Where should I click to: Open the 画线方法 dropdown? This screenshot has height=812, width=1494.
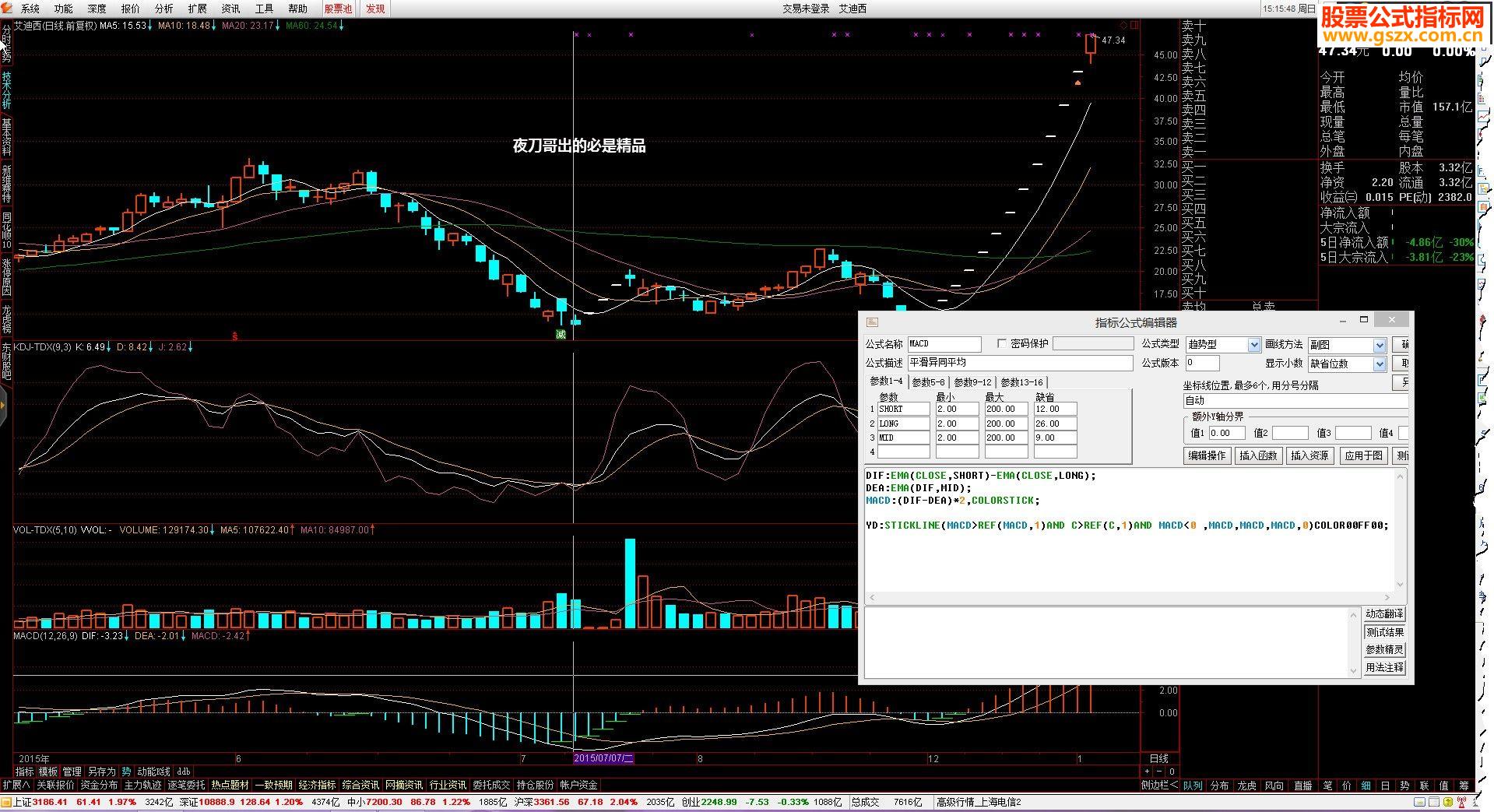coord(1380,344)
